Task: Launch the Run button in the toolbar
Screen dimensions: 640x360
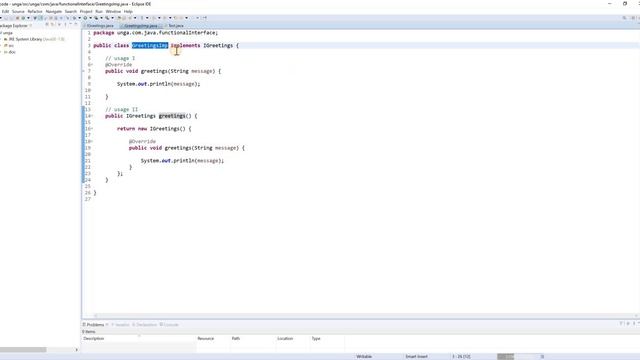Action: pos(85,18)
